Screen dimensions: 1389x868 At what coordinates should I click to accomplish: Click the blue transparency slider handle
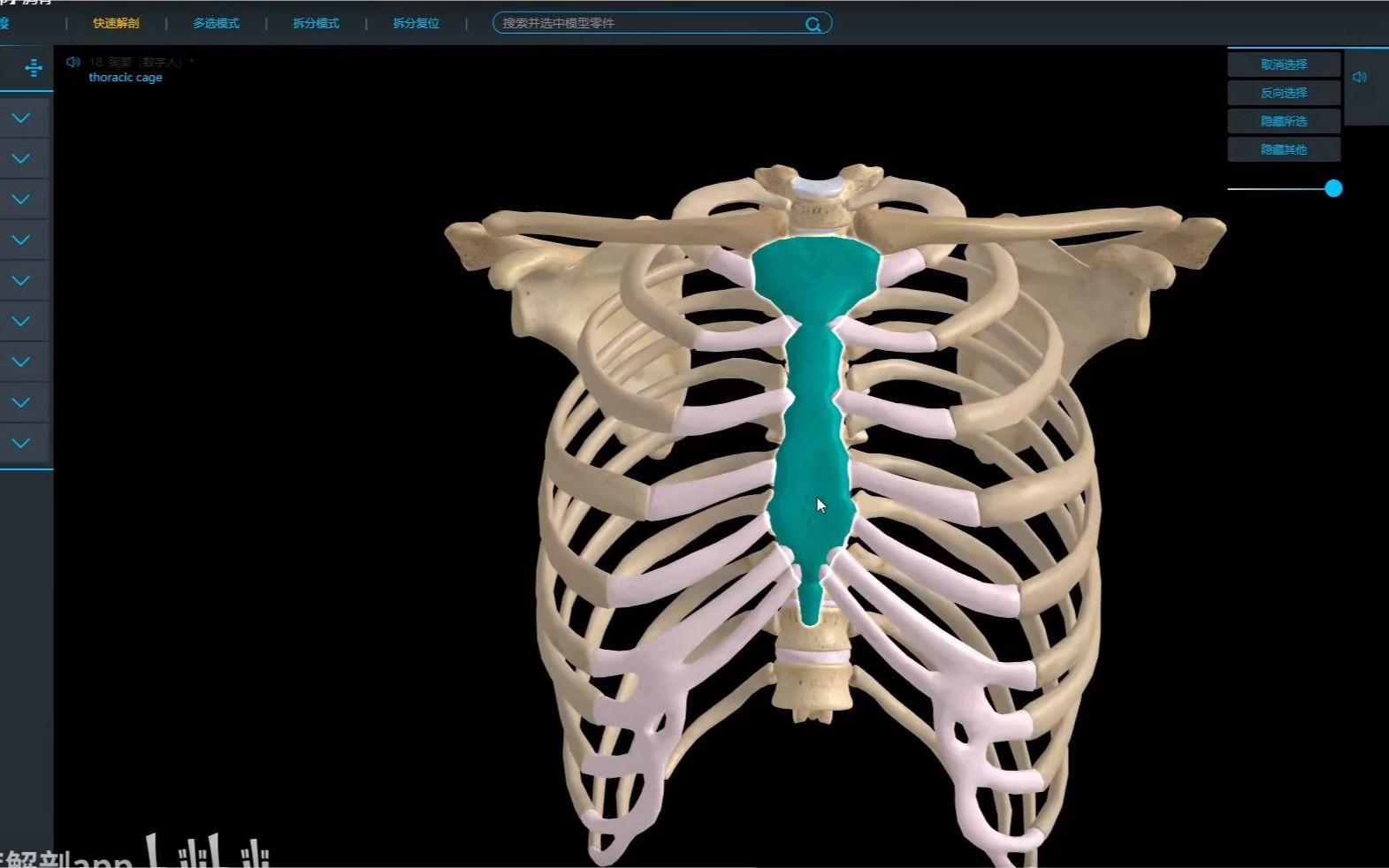pos(1333,188)
